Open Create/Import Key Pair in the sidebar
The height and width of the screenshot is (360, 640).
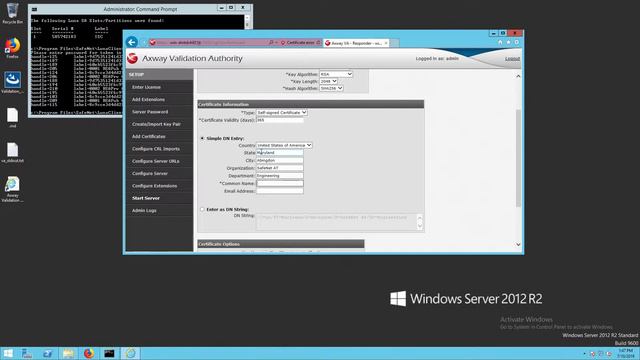pyautogui.click(x=156, y=124)
